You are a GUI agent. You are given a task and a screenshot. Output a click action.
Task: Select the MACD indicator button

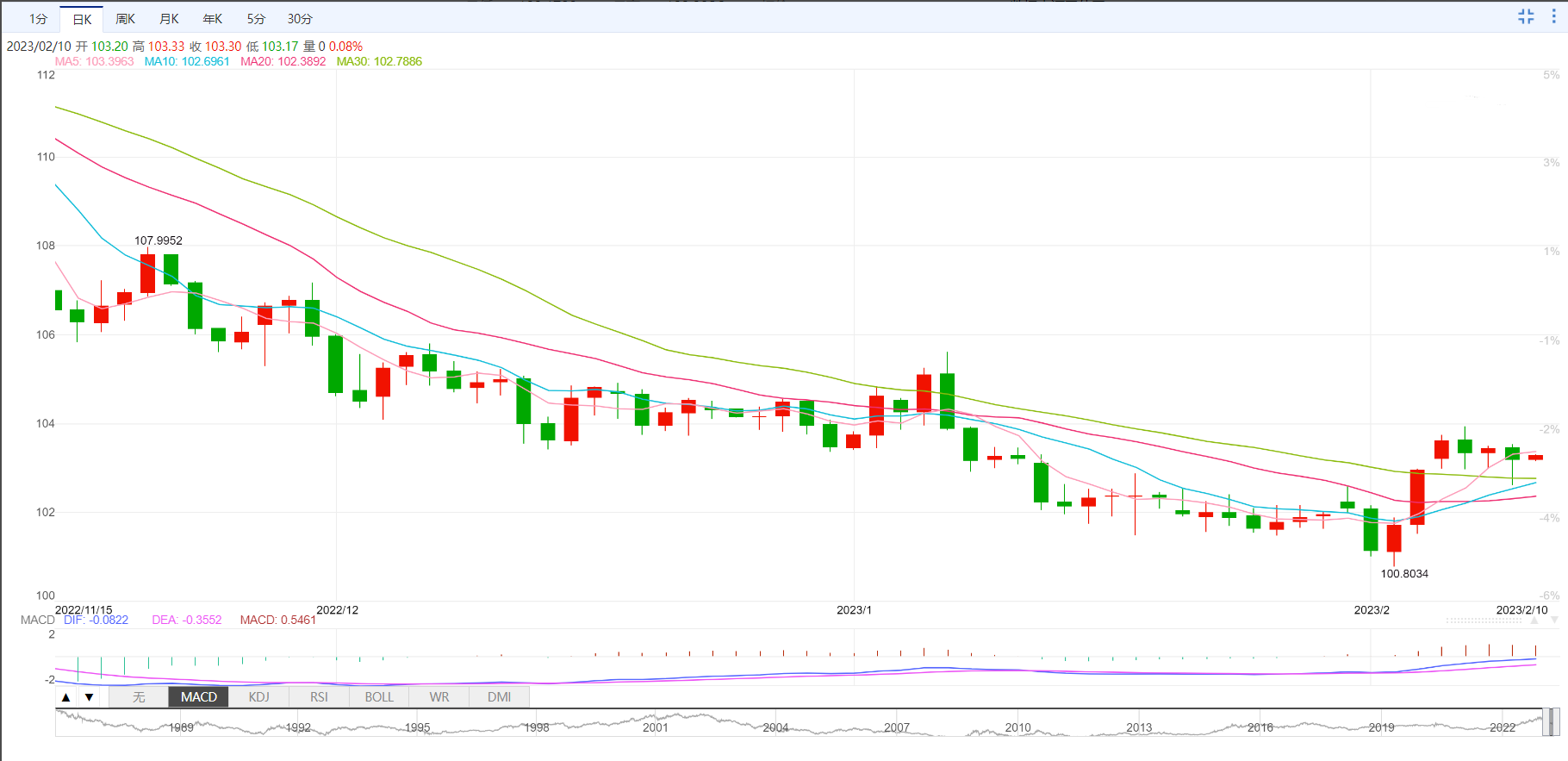click(199, 697)
